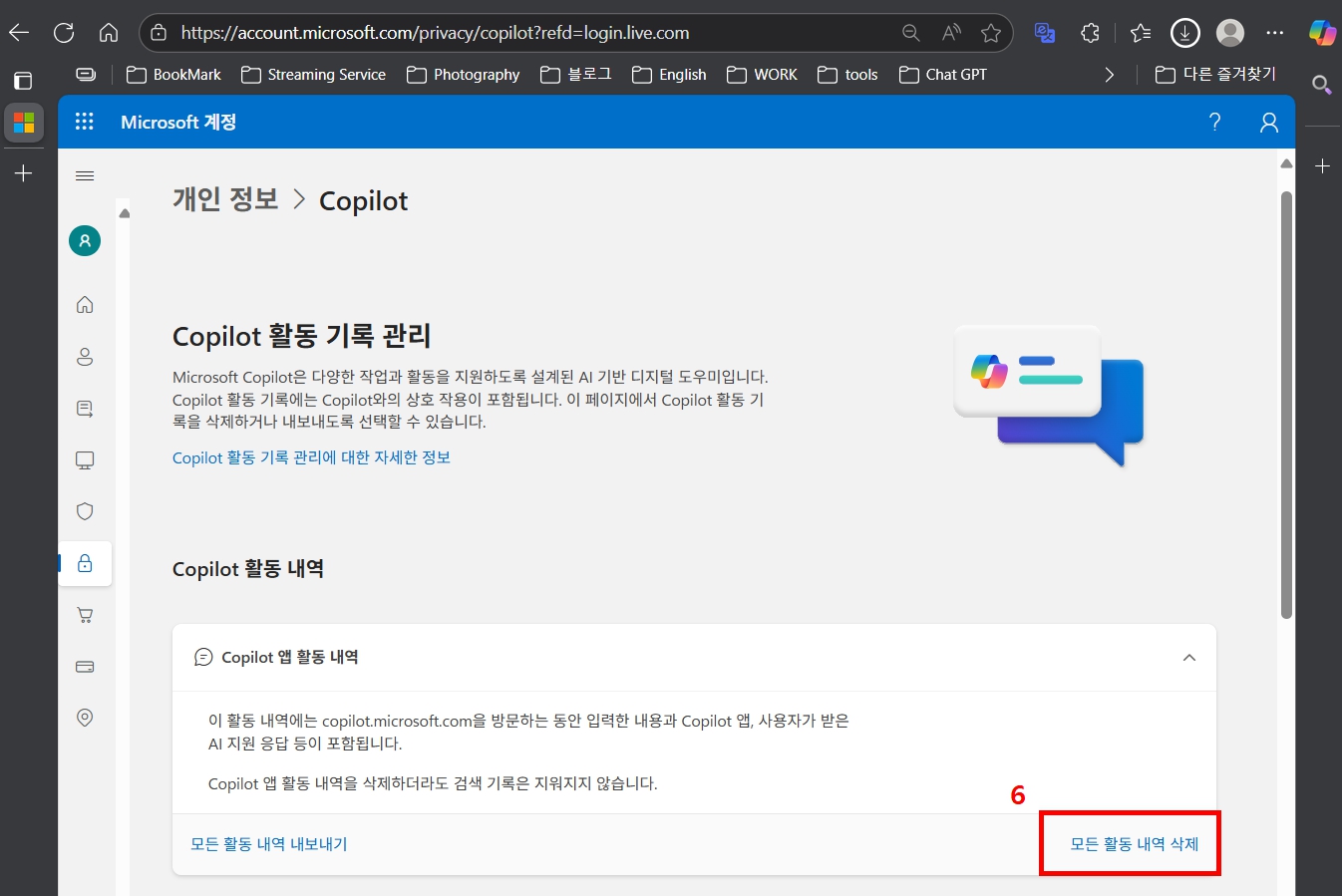Open the downloads icon
The image size is (1342, 896).
coord(1184,33)
